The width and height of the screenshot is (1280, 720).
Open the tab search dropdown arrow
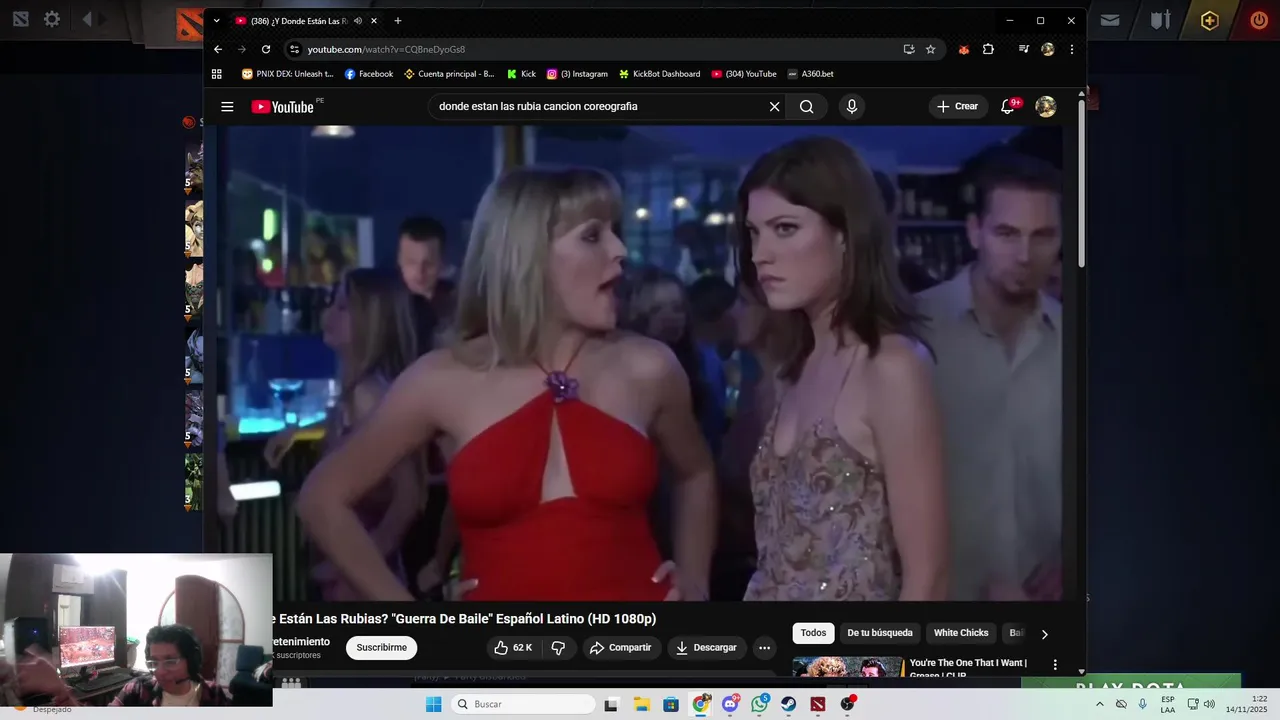tap(216, 20)
